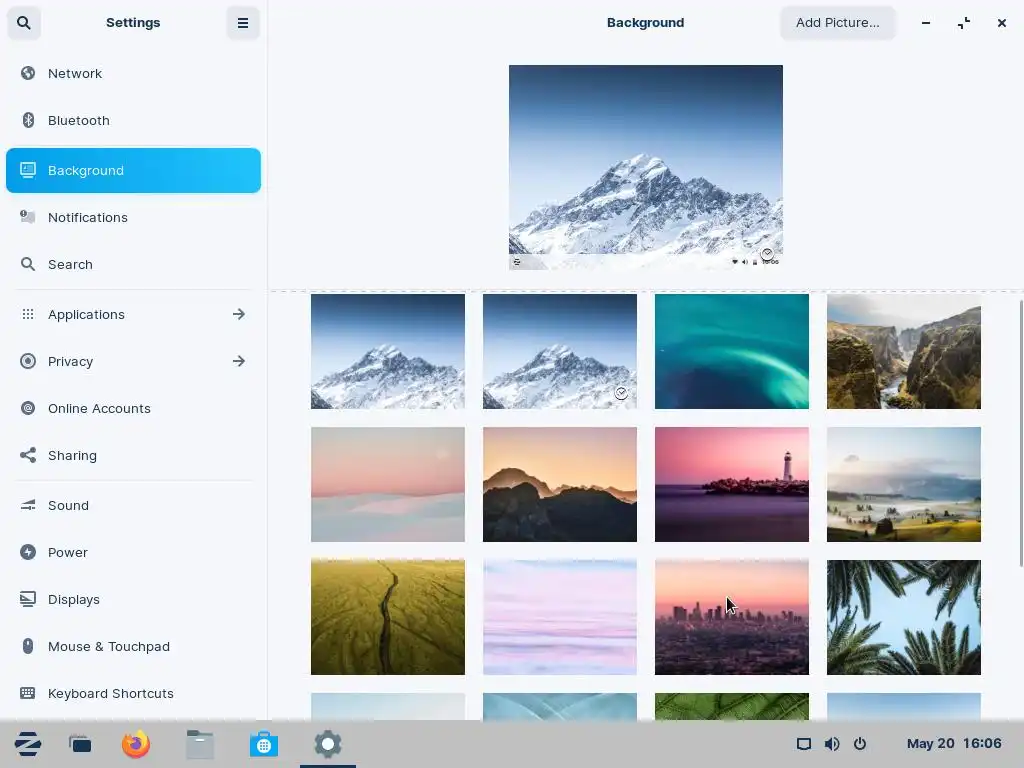Click the Notifications icon in sidebar
This screenshot has width=1024, height=768.
pos(27,217)
